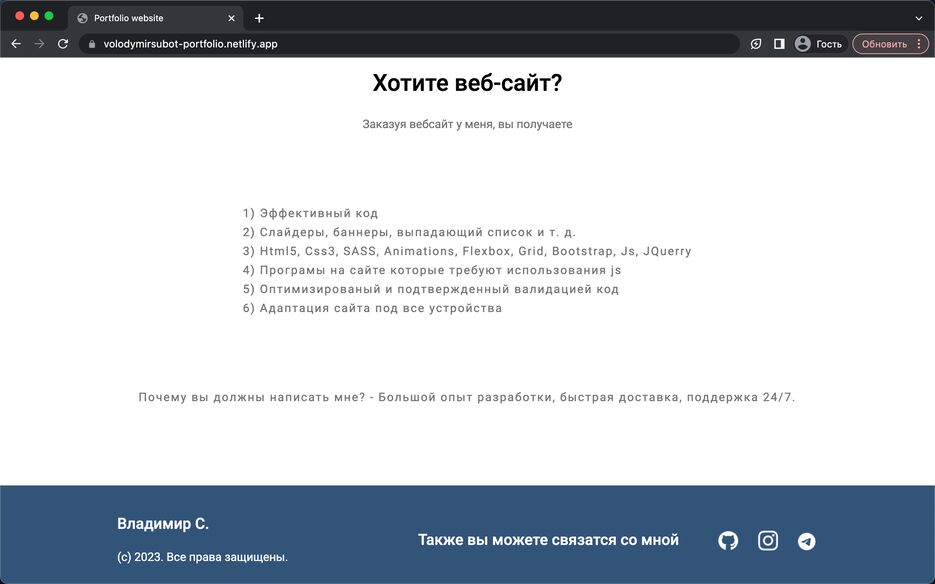Expand the tab overview chevron at top right

918,17
